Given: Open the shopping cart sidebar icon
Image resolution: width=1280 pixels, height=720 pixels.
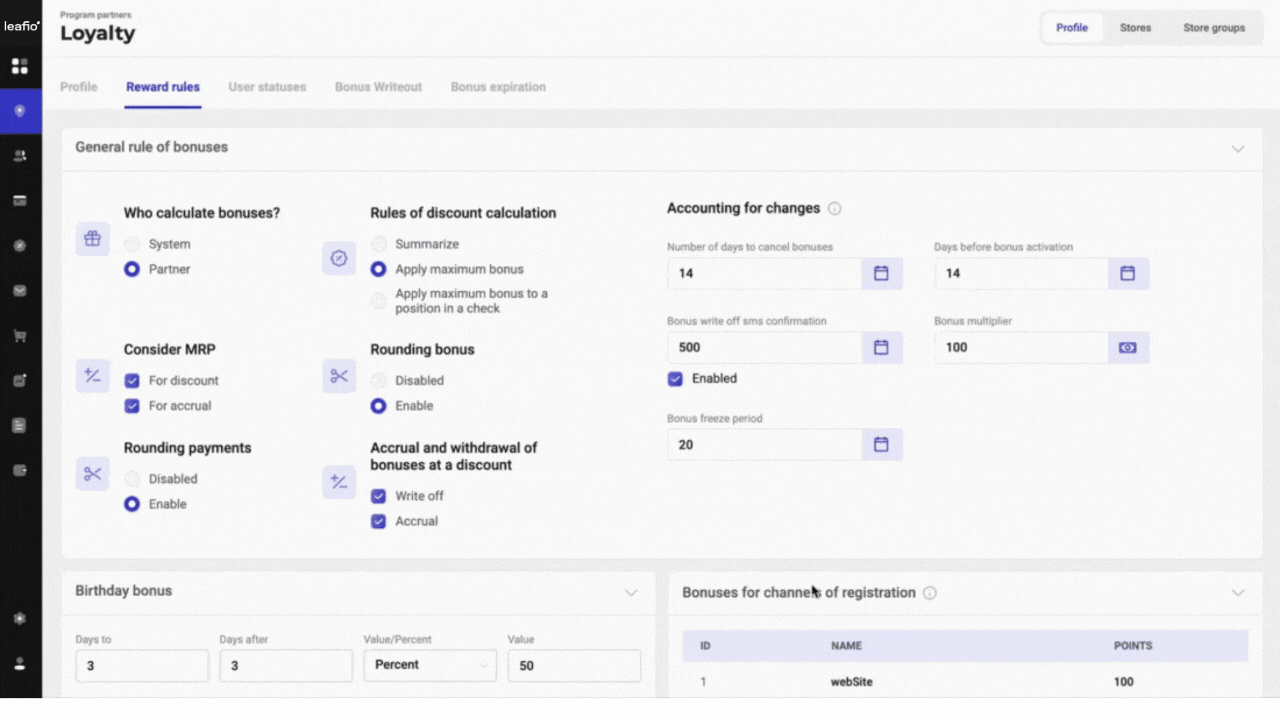Looking at the screenshot, I should [x=19, y=336].
